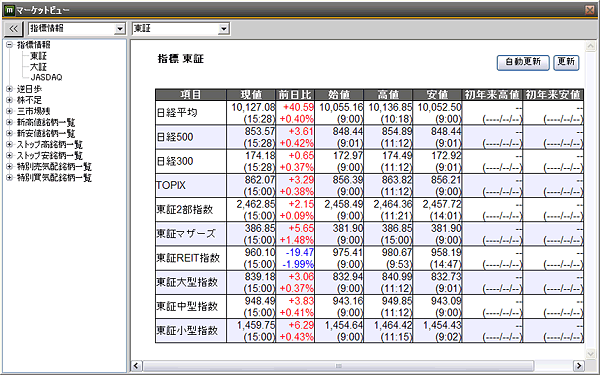Select the ストップ高銘柄一覧 tree label

(50, 145)
